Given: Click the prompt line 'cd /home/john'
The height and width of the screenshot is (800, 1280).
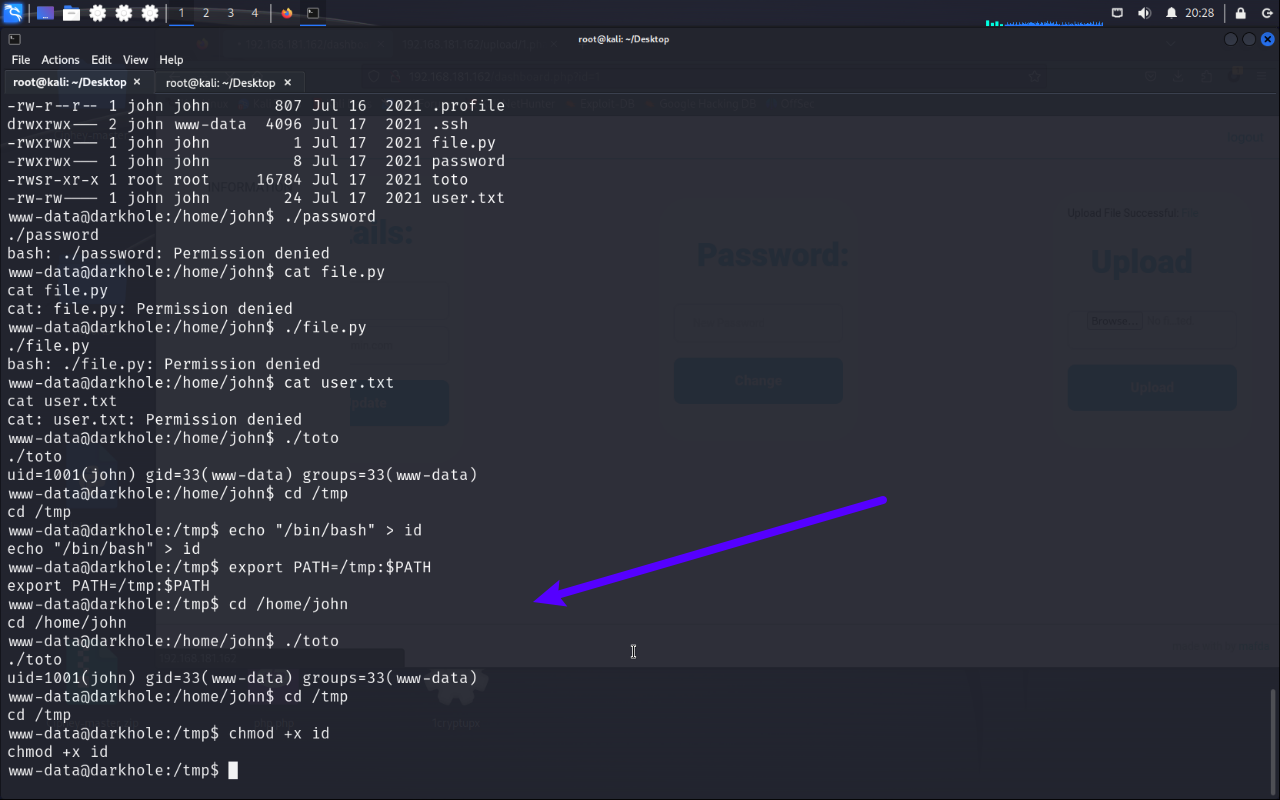Looking at the screenshot, I should (178, 604).
